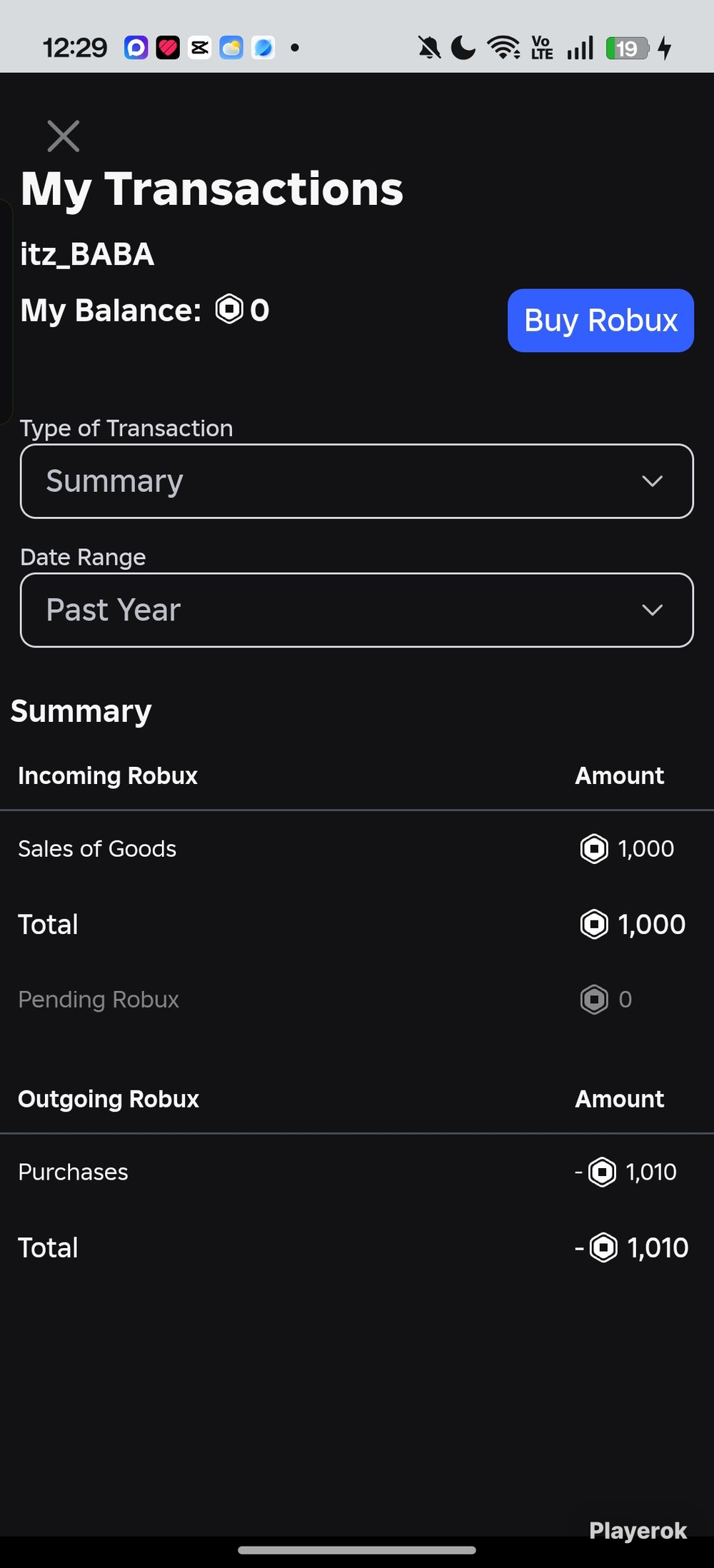Open the Type of Transaction Summary dropdown

pos(357,481)
